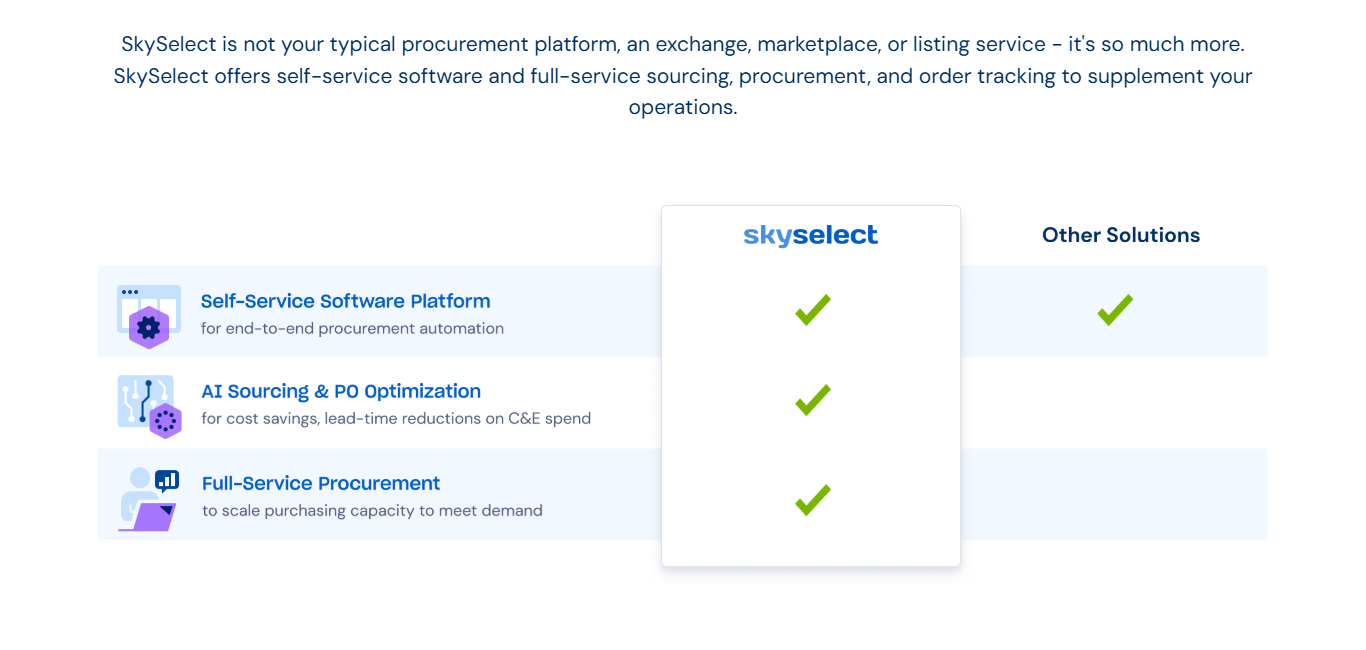
Task: Click the intro line starting 'SkySelect offers self-service'
Action: 682,76
